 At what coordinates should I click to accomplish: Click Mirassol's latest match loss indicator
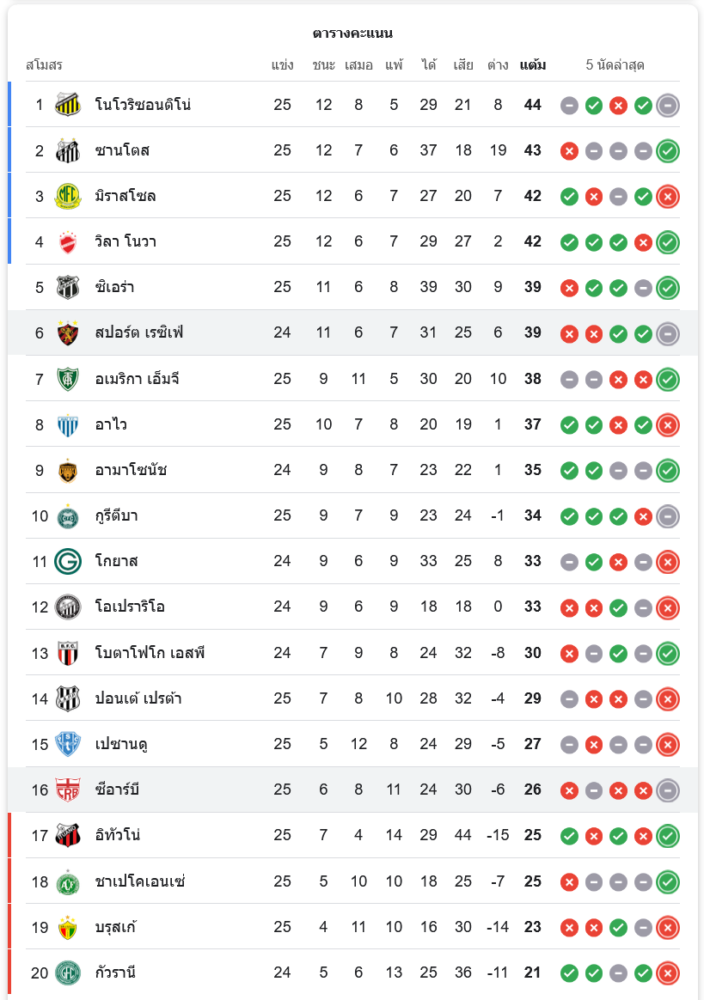(x=668, y=196)
